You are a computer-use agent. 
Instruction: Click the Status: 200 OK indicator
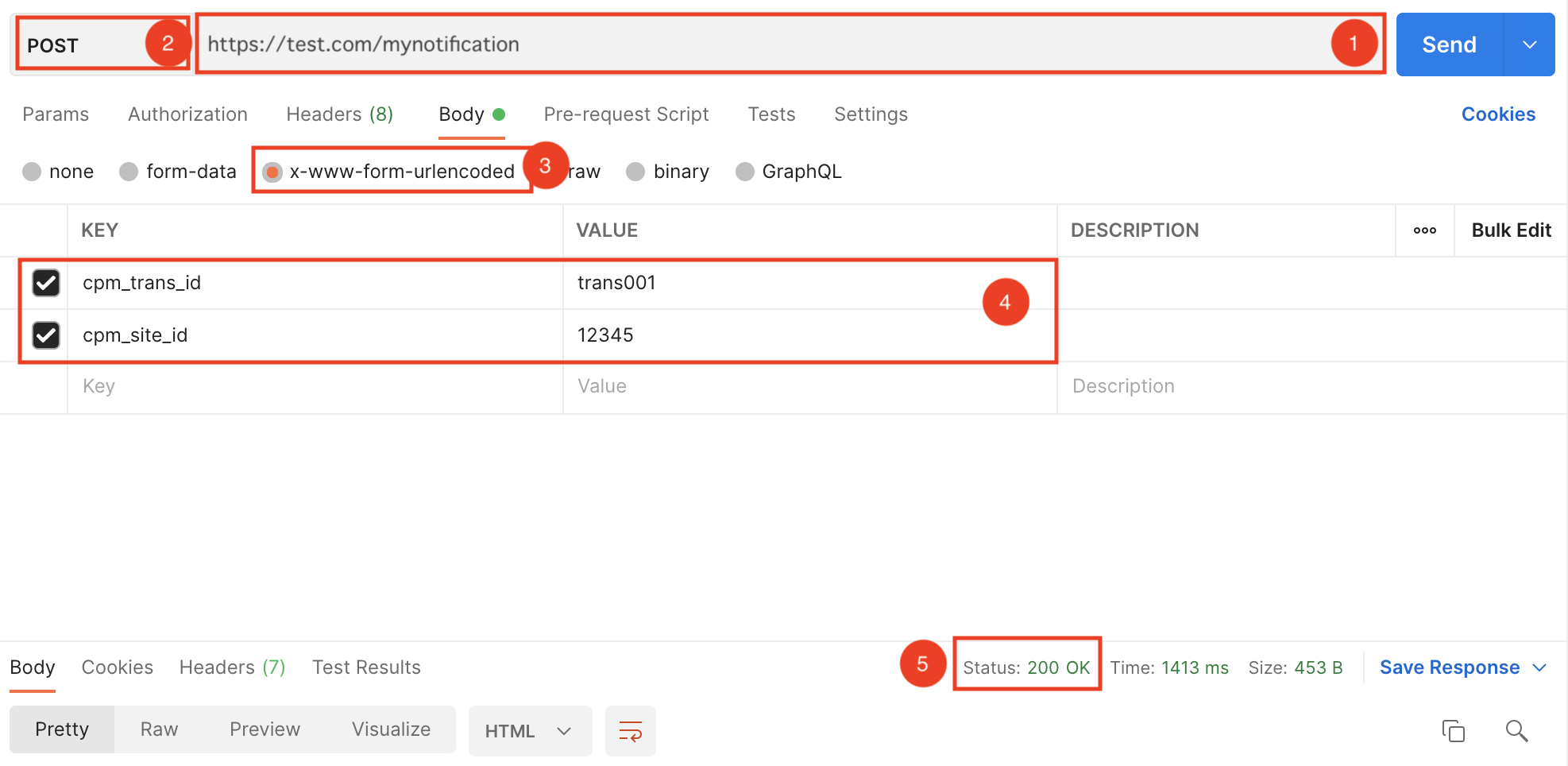click(x=1026, y=667)
